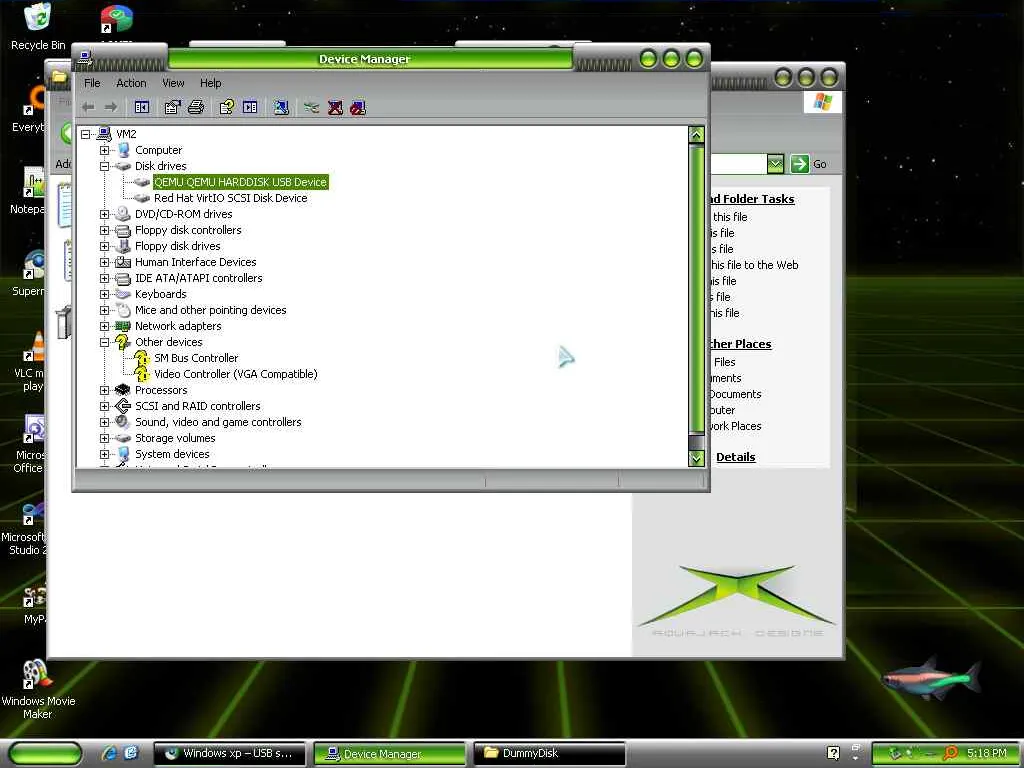Image resolution: width=1024 pixels, height=768 pixels.
Task: Click the Internet Explorer quick launch icon
Action: pyautogui.click(x=109, y=753)
